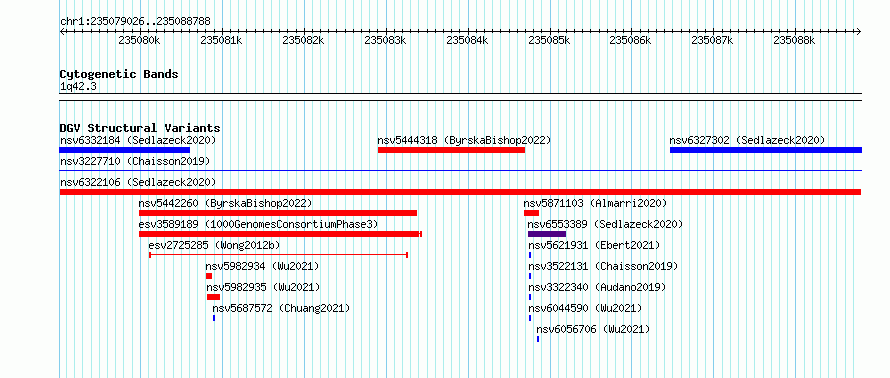The height and width of the screenshot is (378, 890).
Task: Click the 235088k ruler label
Action: (794, 40)
